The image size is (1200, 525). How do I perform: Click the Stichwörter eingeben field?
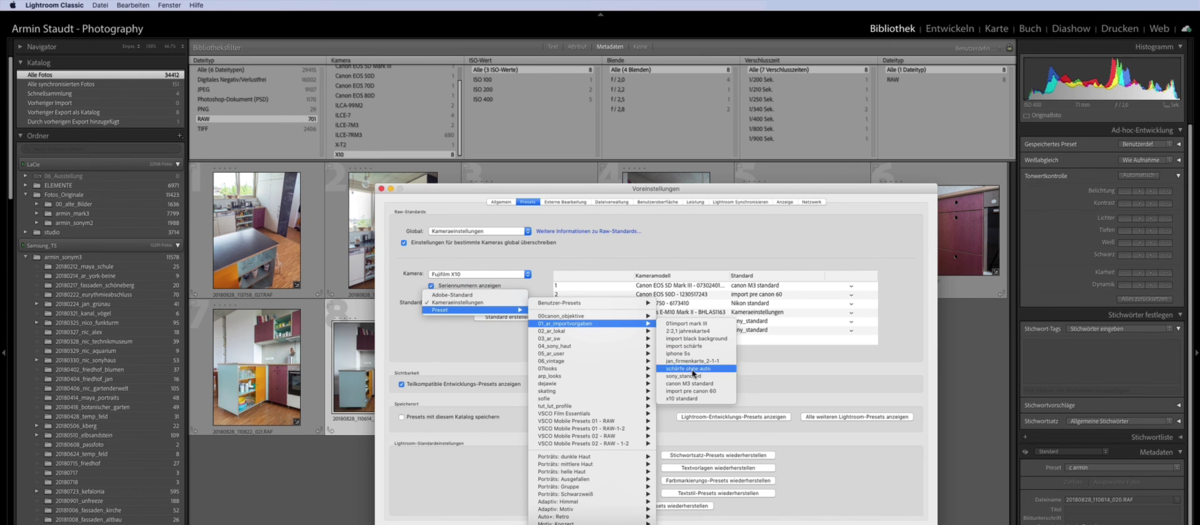pos(1118,328)
